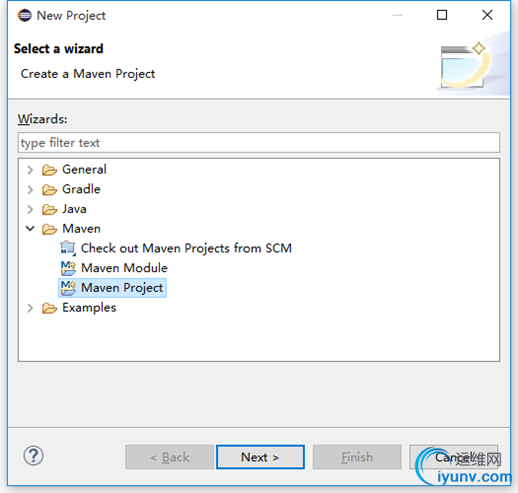Screen dimensions: 518x493
Task: Click the Check out Maven Projects SCM icon
Action: click(x=68, y=248)
